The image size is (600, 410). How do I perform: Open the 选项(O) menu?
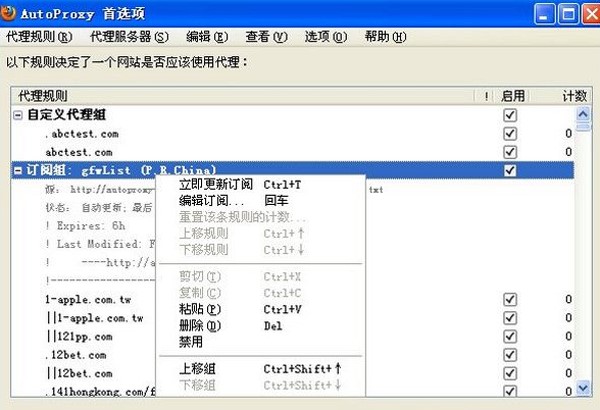pos(326,37)
